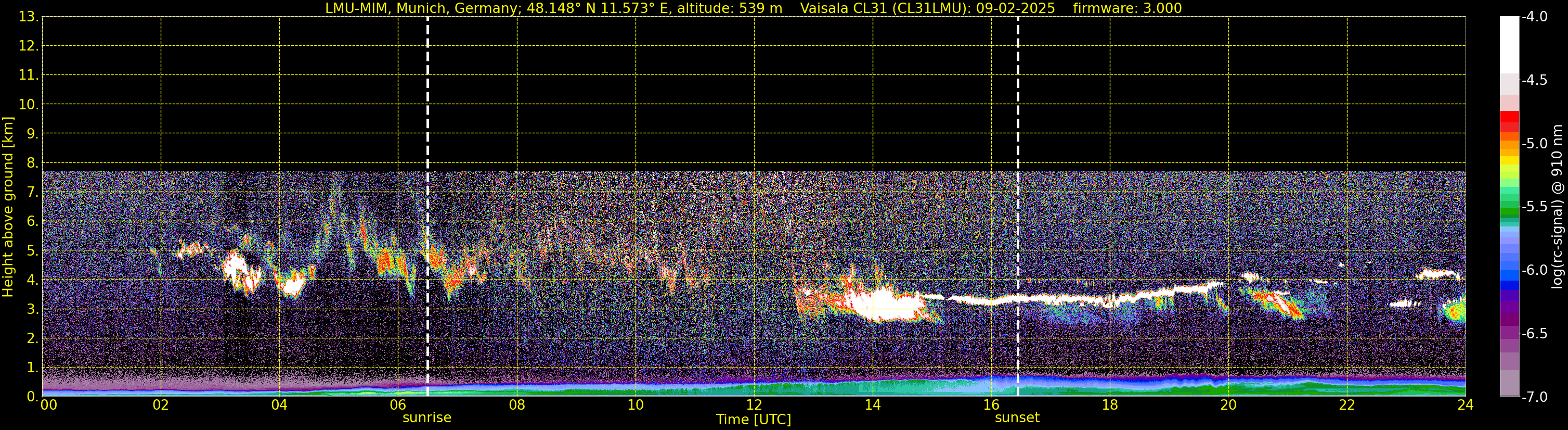
Task: Click the sunrise dashed vertical line
Action: pyautogui.click(x=427, y=207)
